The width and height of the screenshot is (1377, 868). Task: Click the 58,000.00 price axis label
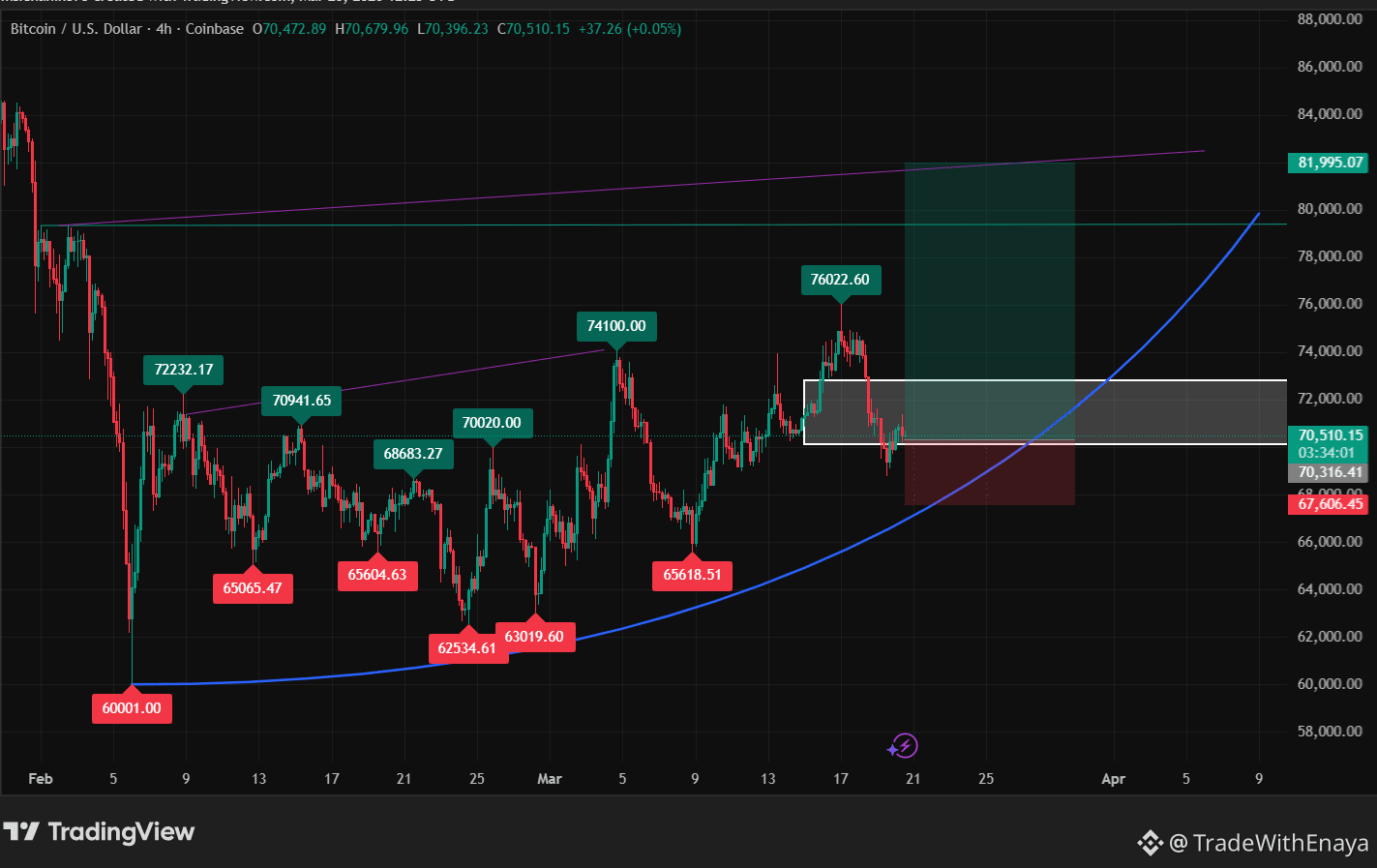coord(1330,732)
